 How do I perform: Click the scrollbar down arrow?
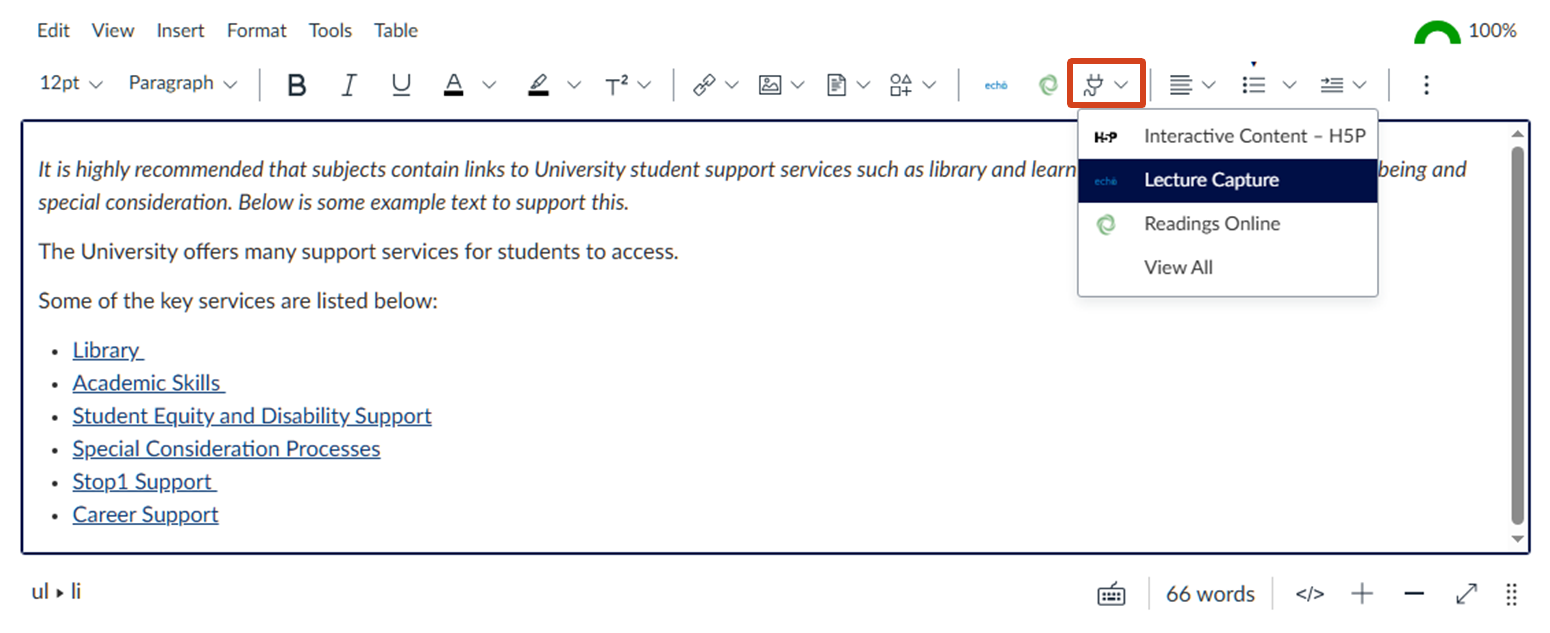click(1519, 540)
